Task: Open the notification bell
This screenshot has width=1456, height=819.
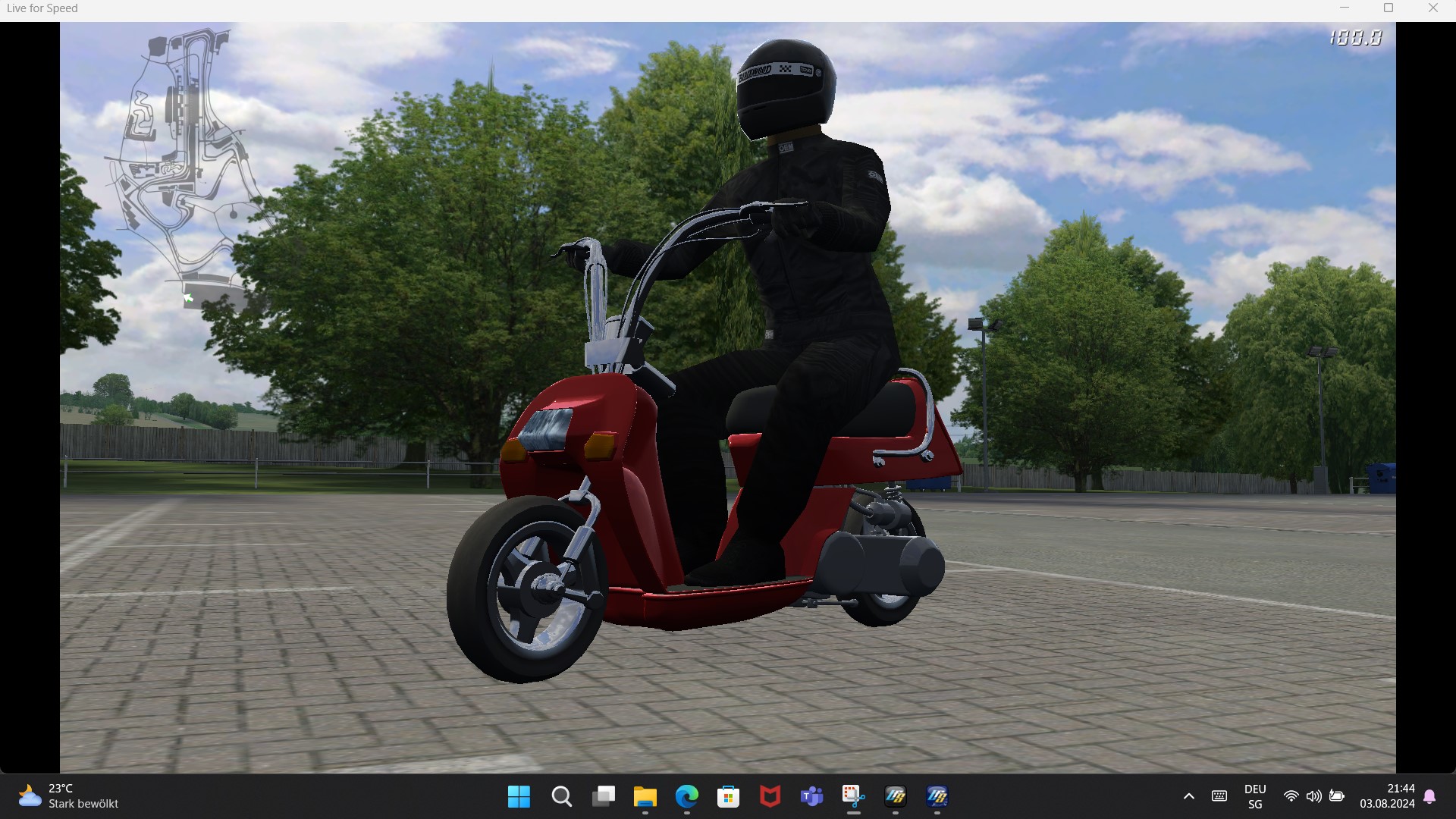Action: pos(1429,796)
